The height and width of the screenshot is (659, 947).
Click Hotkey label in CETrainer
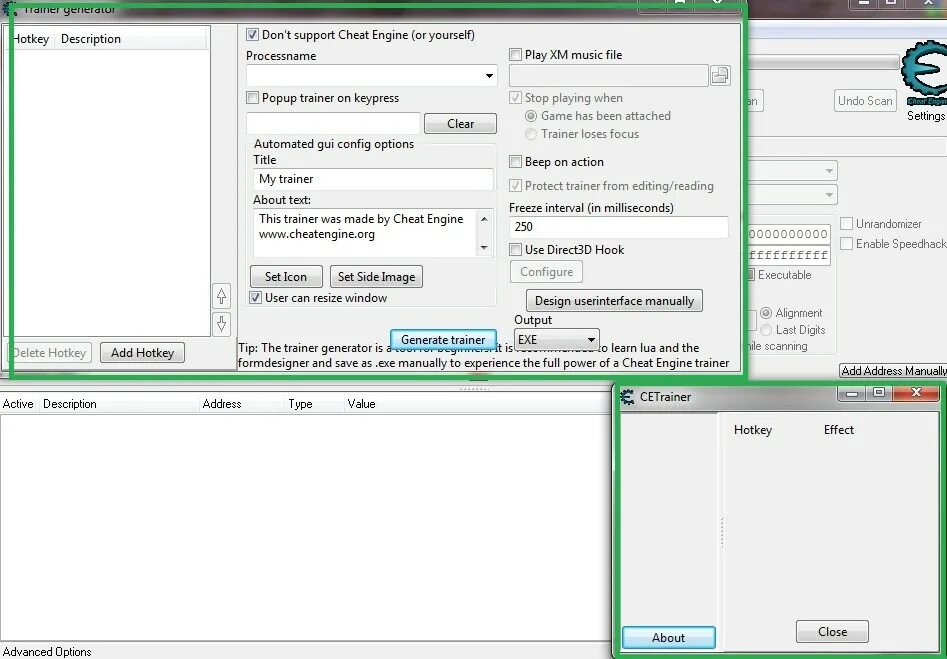pyautogui.click(x=753, y=430)
